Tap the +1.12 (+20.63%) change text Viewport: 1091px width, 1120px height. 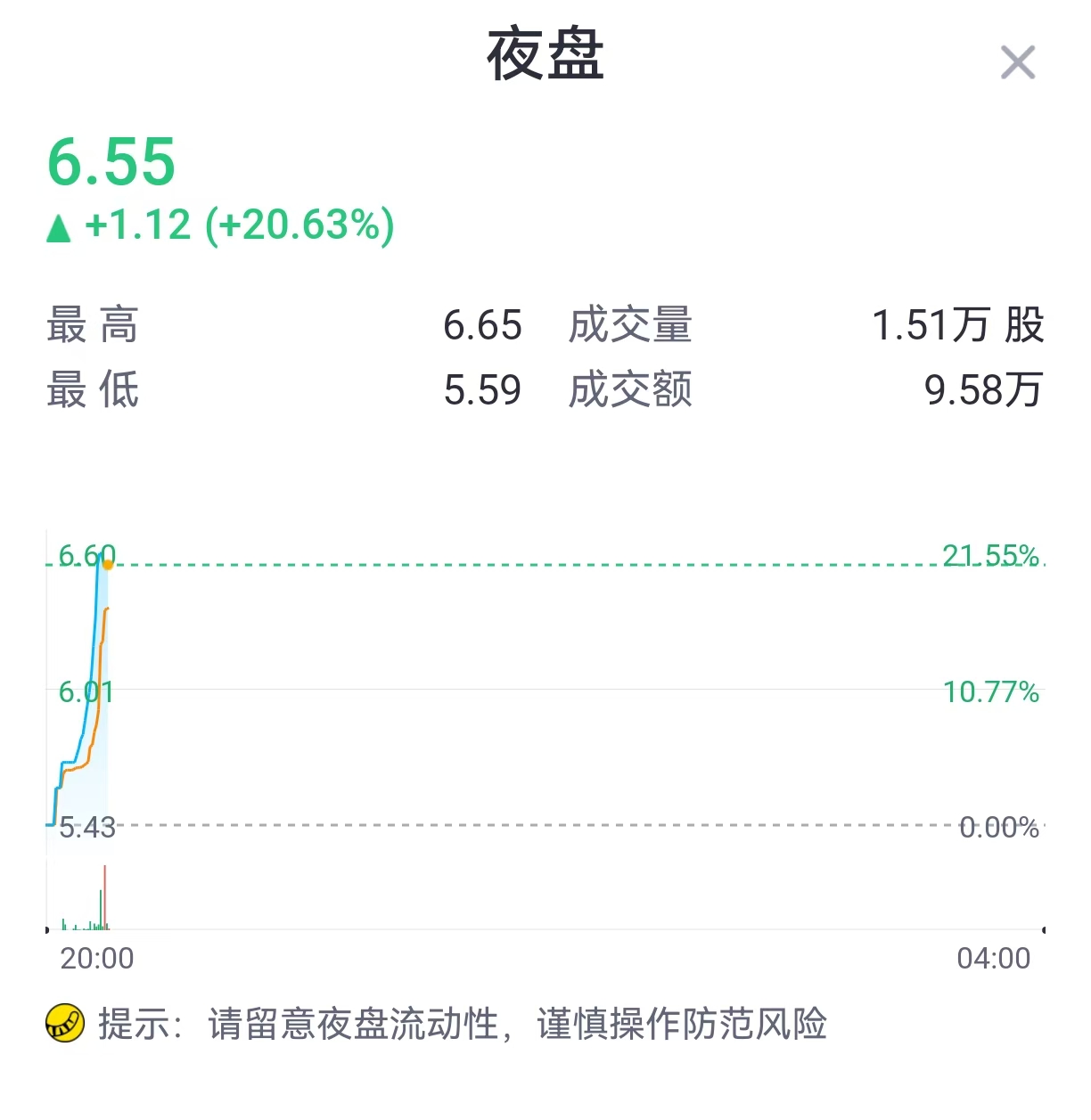pos(240,225)
